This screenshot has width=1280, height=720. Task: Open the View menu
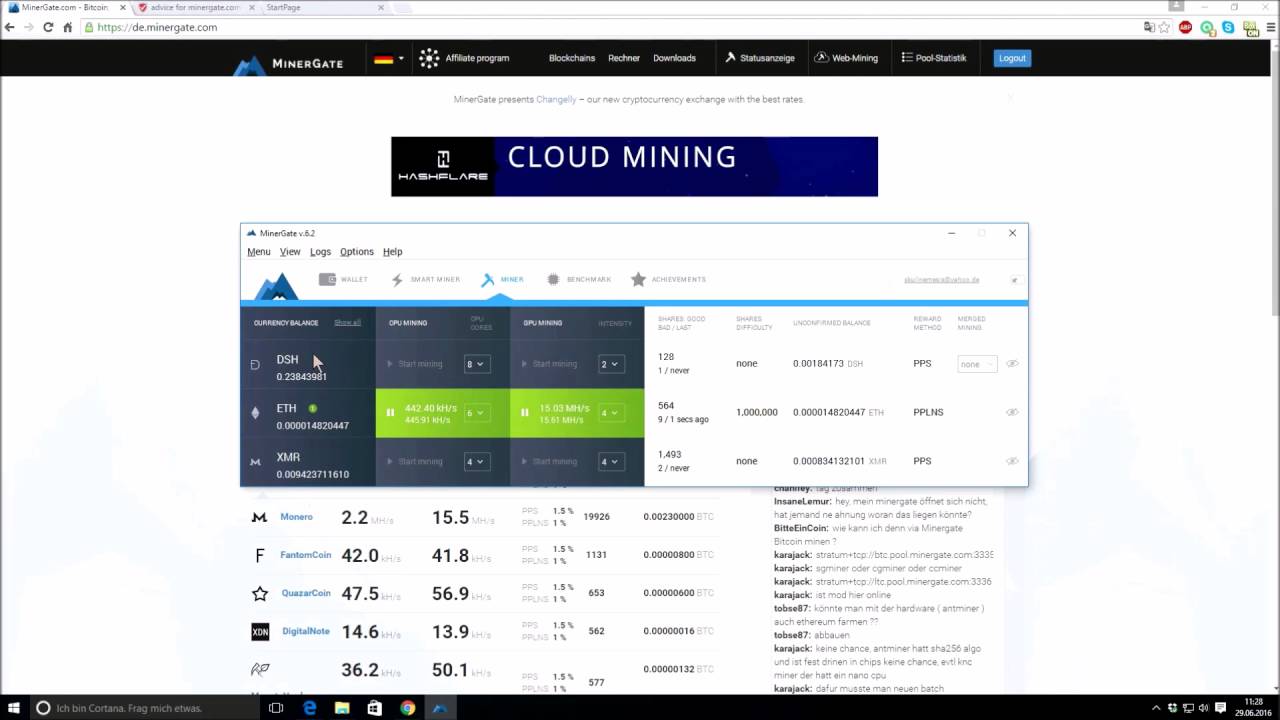tap(290, 252)
